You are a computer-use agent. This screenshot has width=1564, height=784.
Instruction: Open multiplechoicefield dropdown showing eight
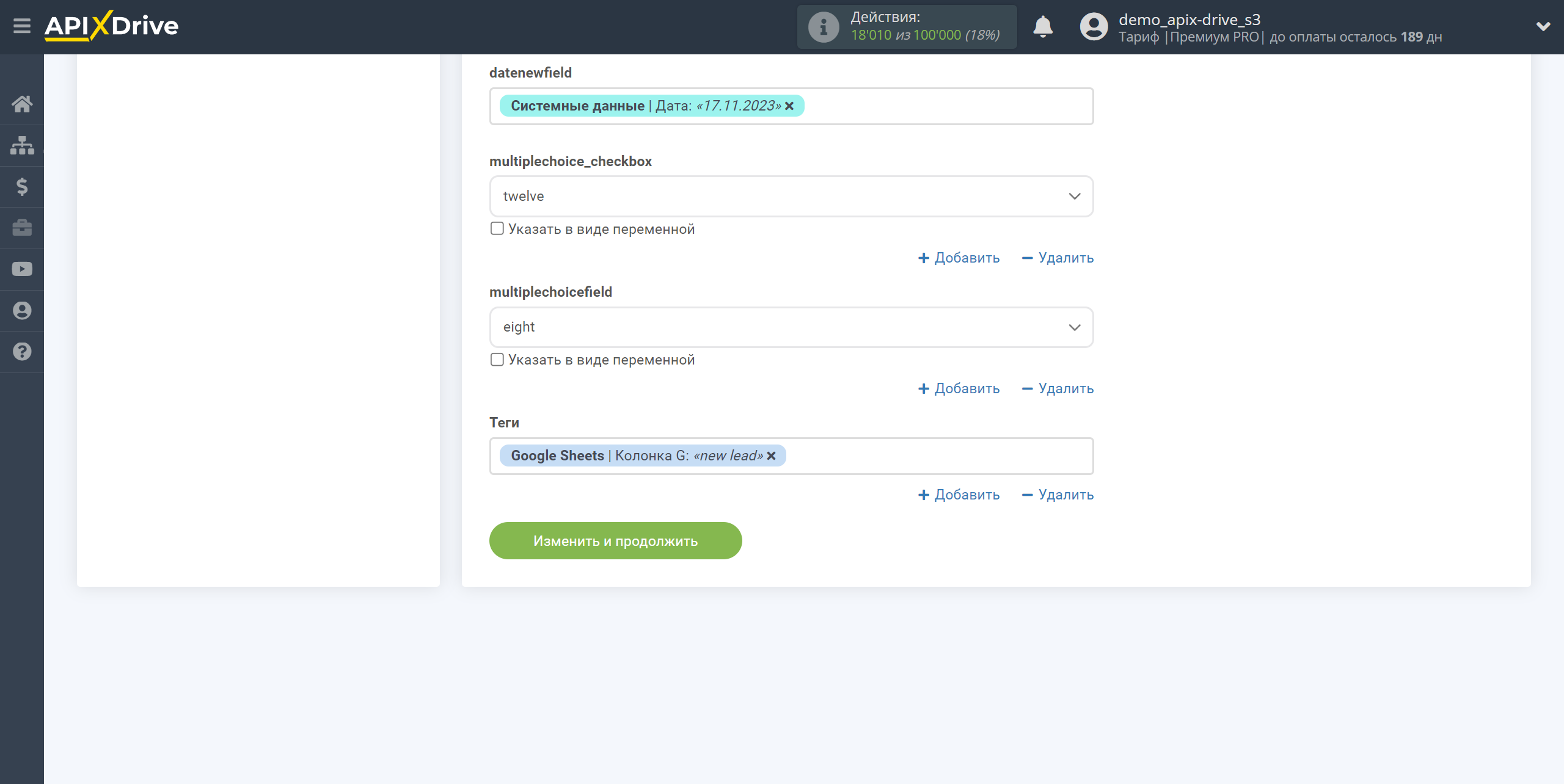pos(791,327)
